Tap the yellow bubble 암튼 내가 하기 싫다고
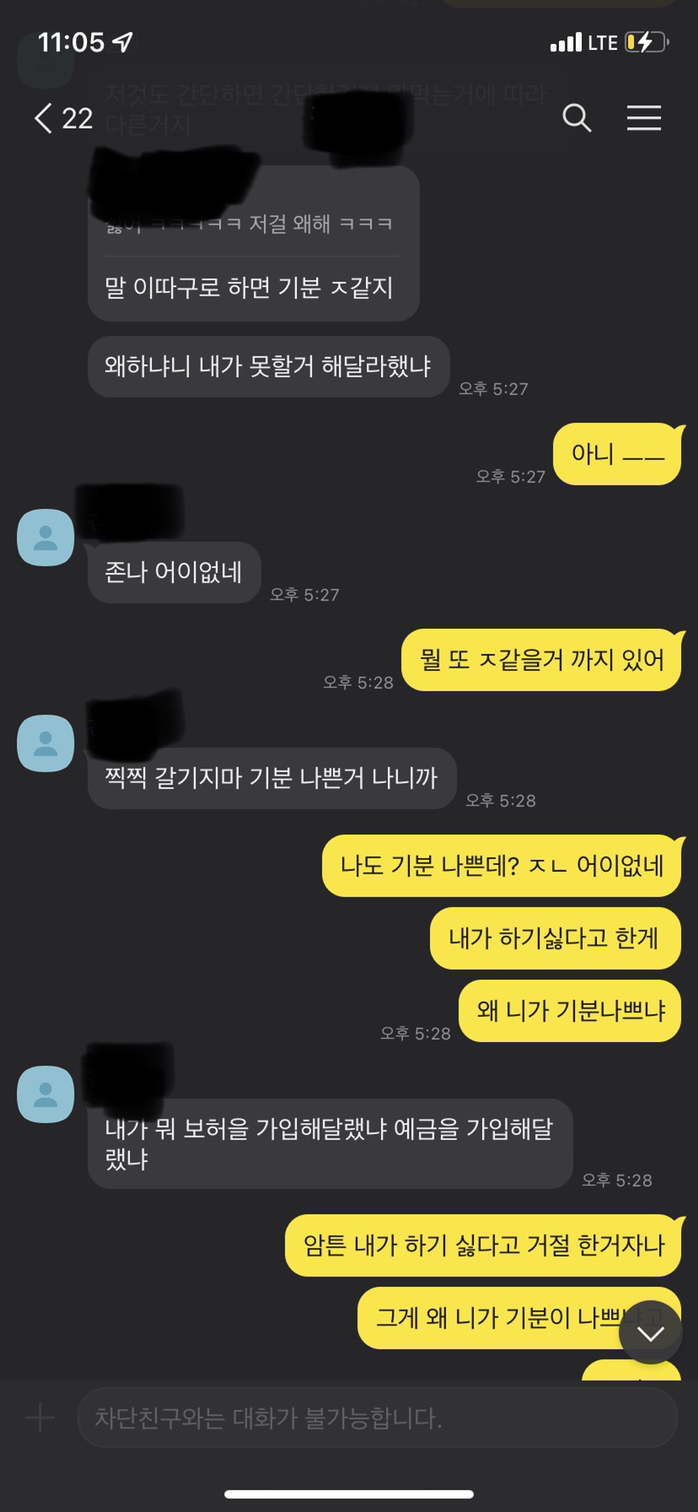698x1512 pixels. point(484,1246)
